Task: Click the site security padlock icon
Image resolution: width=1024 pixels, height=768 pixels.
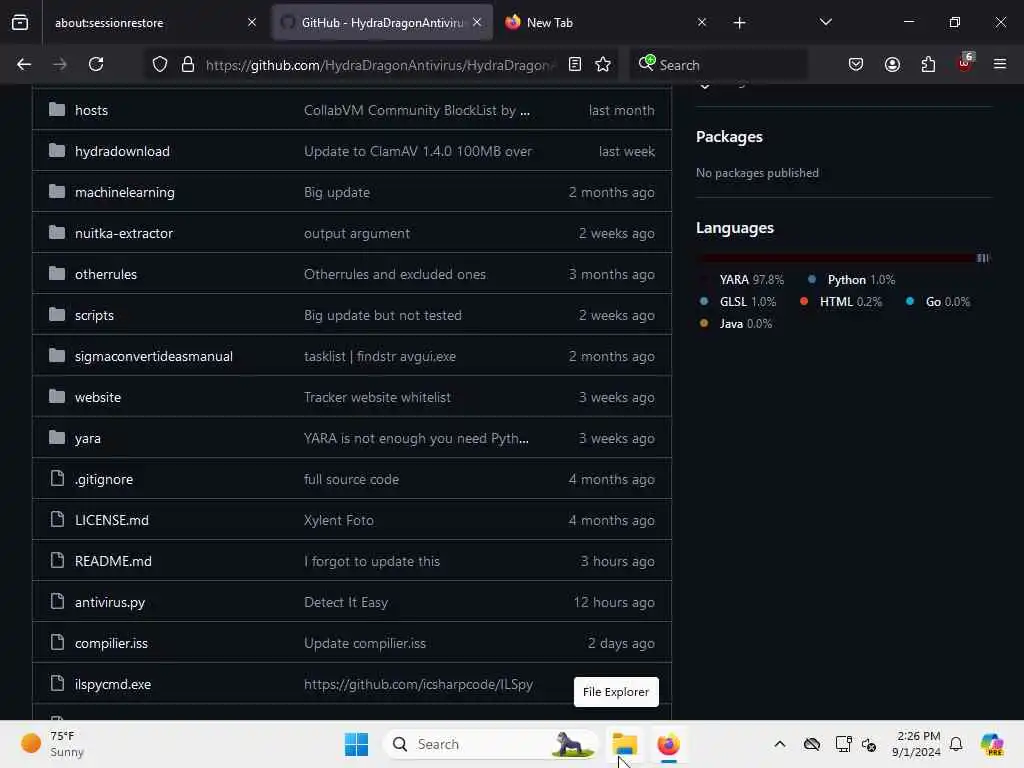Action: (x=187, y=64)
